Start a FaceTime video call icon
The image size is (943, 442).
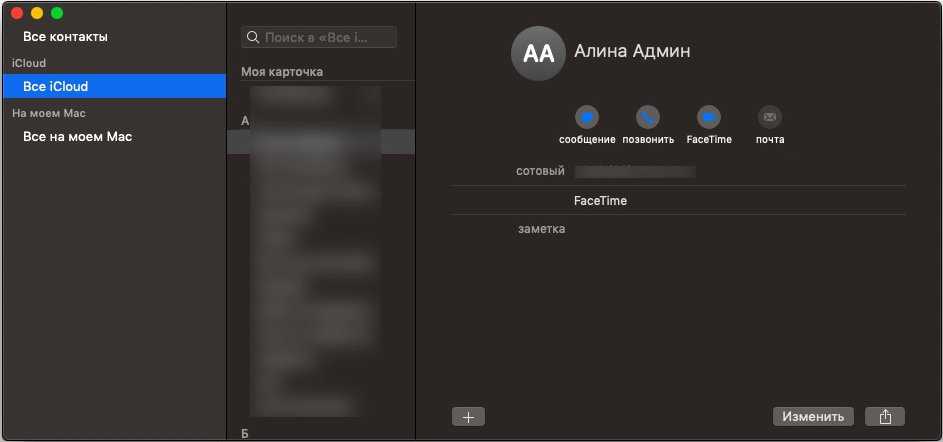pos(709,116)
